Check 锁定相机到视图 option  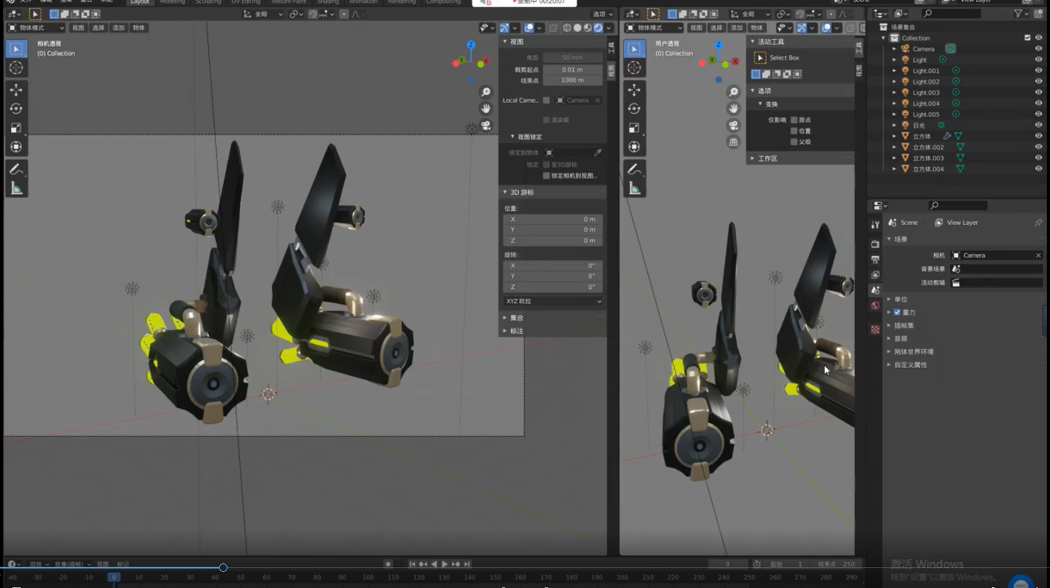click(546, 175)
